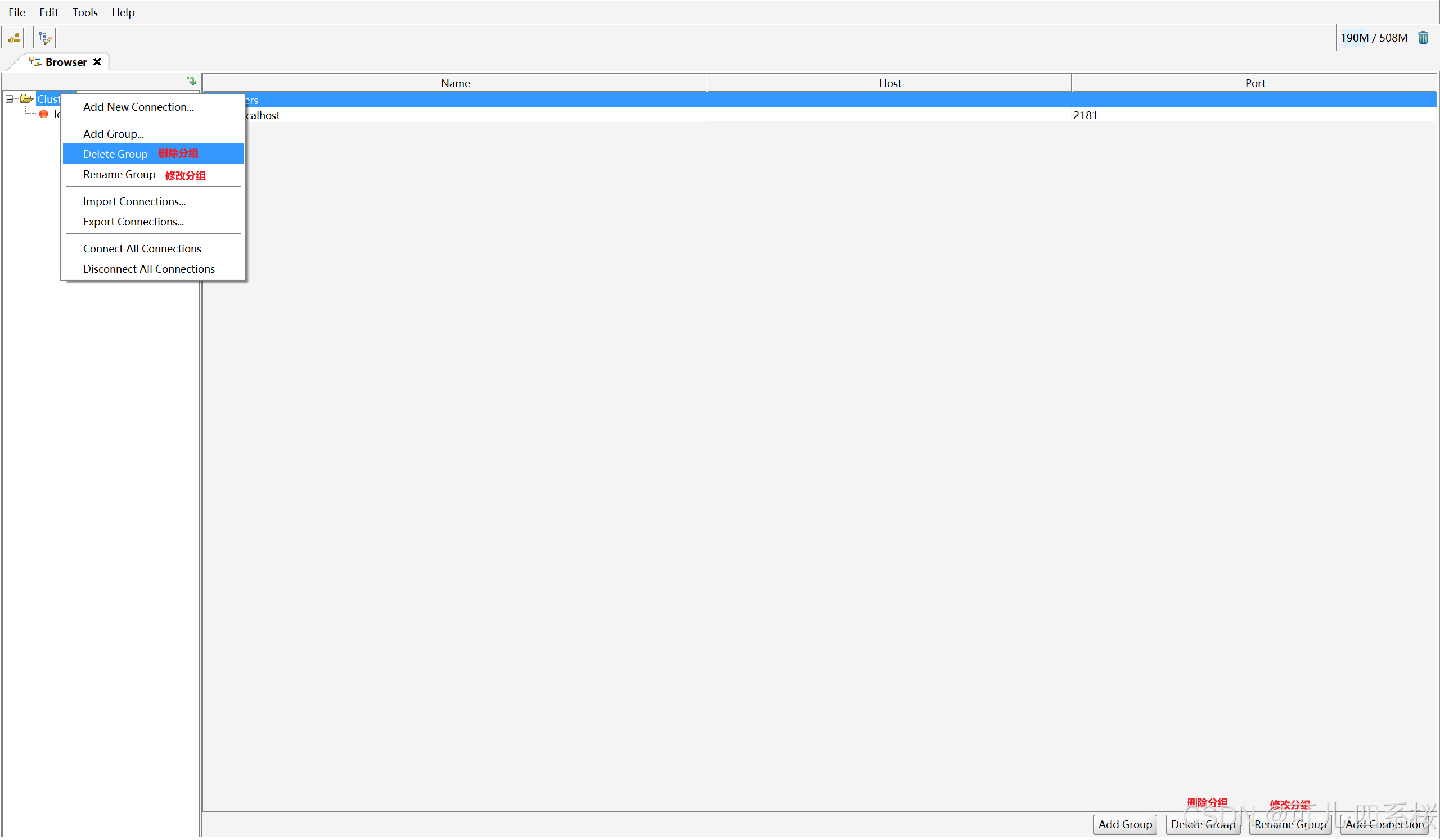
Task: Select Disconnect All Connections entry
Action: 148,269
